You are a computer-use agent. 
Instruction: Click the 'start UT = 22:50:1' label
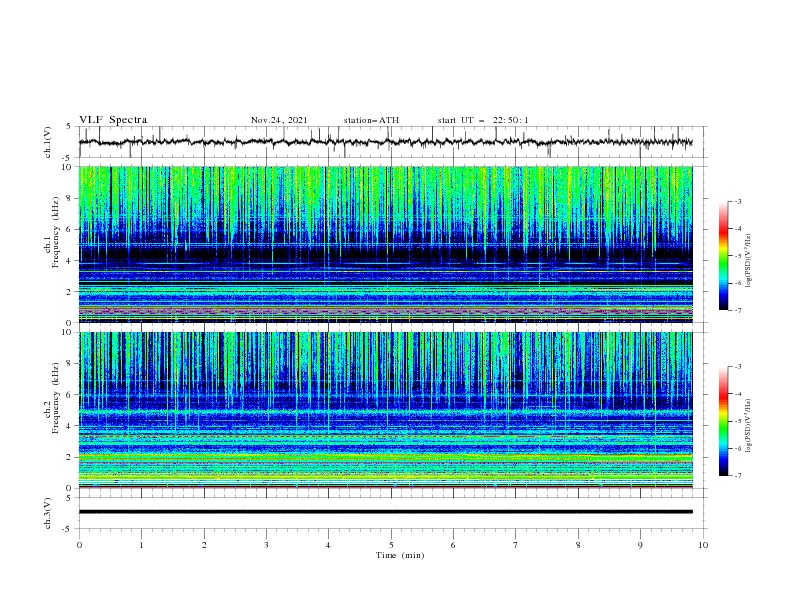pyautogui.click(x=483, y=120)
